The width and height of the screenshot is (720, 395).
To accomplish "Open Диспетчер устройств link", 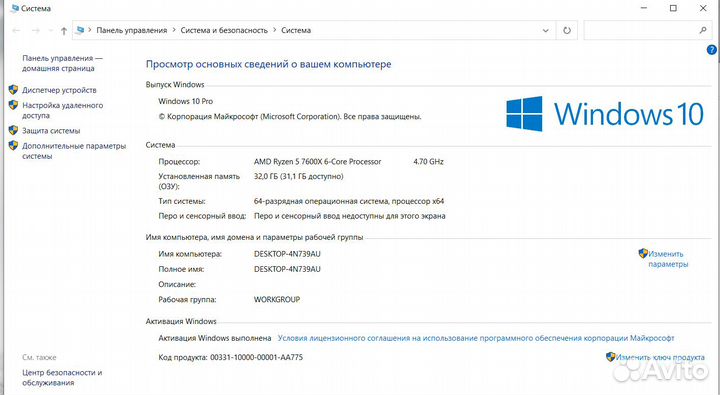I will tap(59, 90).
